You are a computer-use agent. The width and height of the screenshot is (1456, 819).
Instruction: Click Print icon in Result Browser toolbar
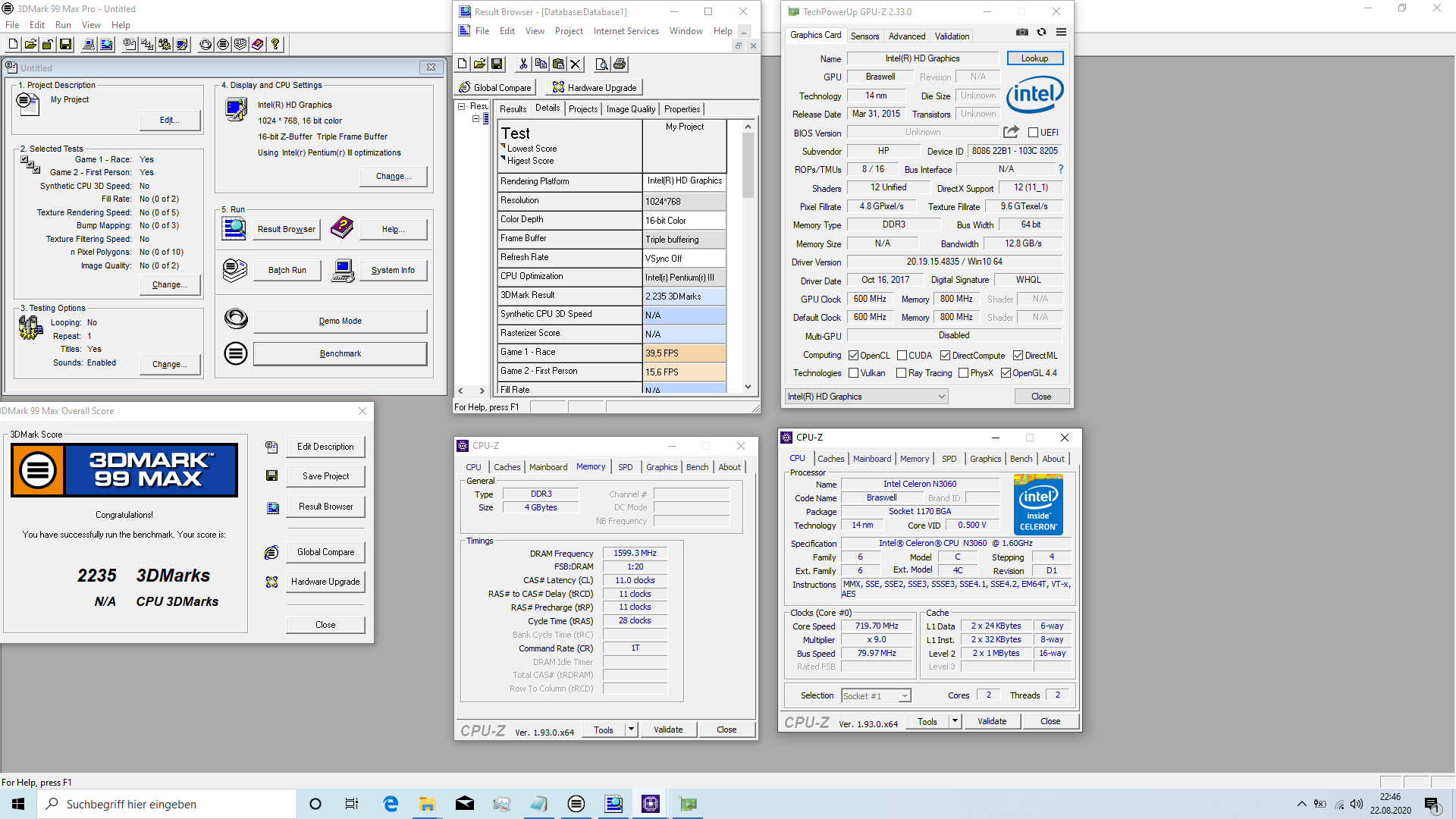[620, 64]
